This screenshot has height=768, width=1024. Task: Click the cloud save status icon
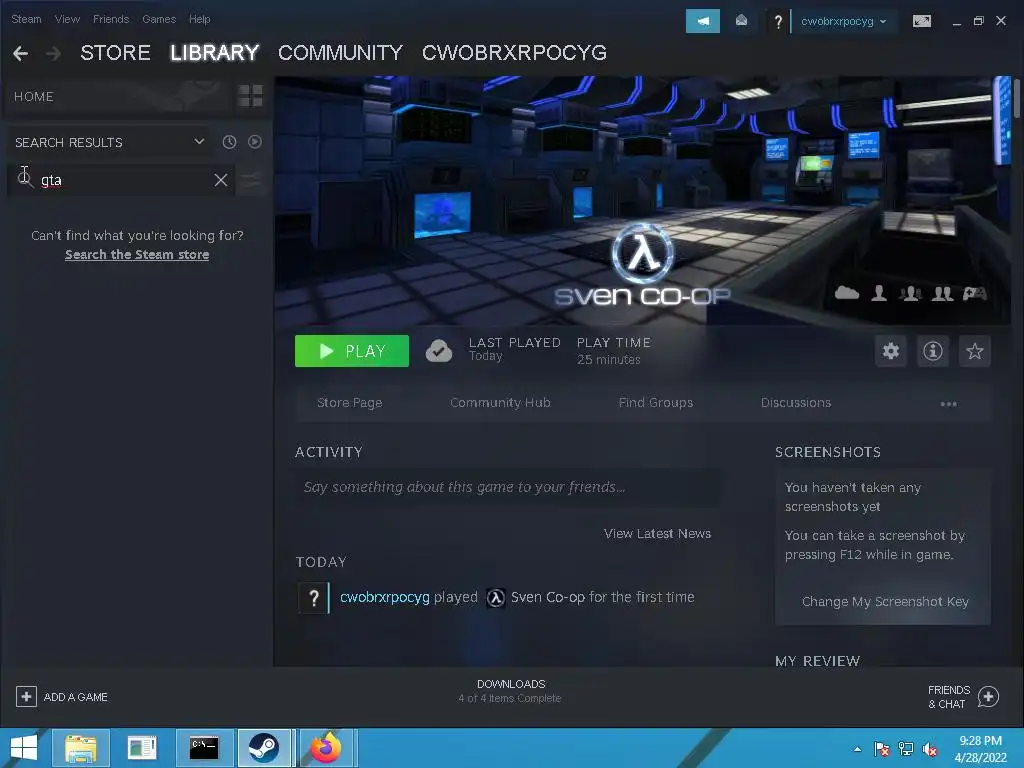[x=439, y=351]
